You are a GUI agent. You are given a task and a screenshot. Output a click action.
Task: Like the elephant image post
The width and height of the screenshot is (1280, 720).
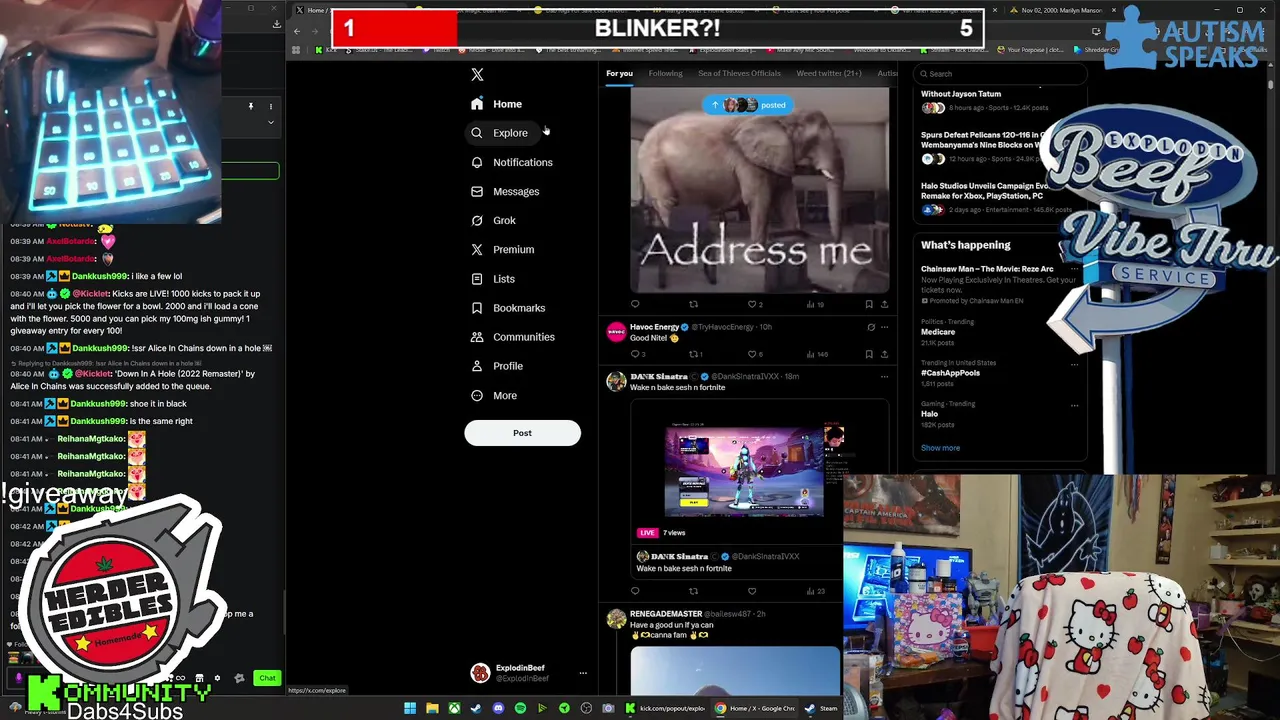click(752, 304)
